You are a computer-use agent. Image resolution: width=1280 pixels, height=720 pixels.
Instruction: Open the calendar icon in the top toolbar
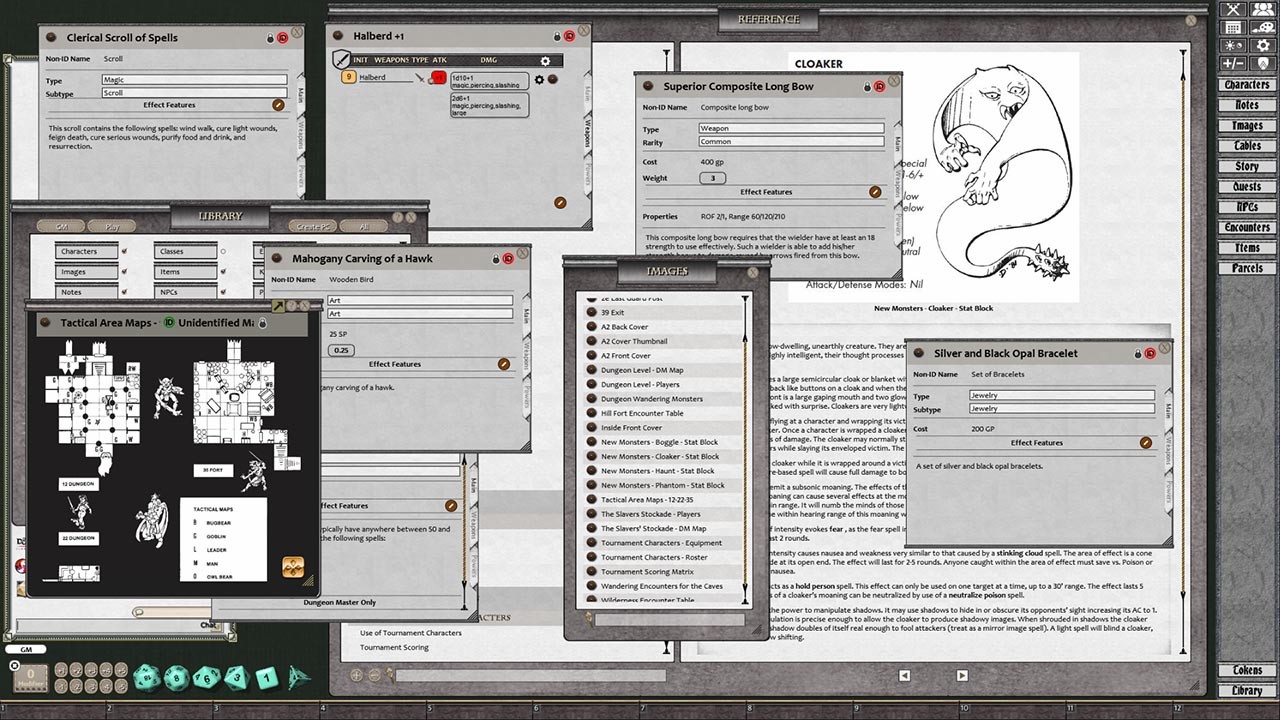point(1233,27)
